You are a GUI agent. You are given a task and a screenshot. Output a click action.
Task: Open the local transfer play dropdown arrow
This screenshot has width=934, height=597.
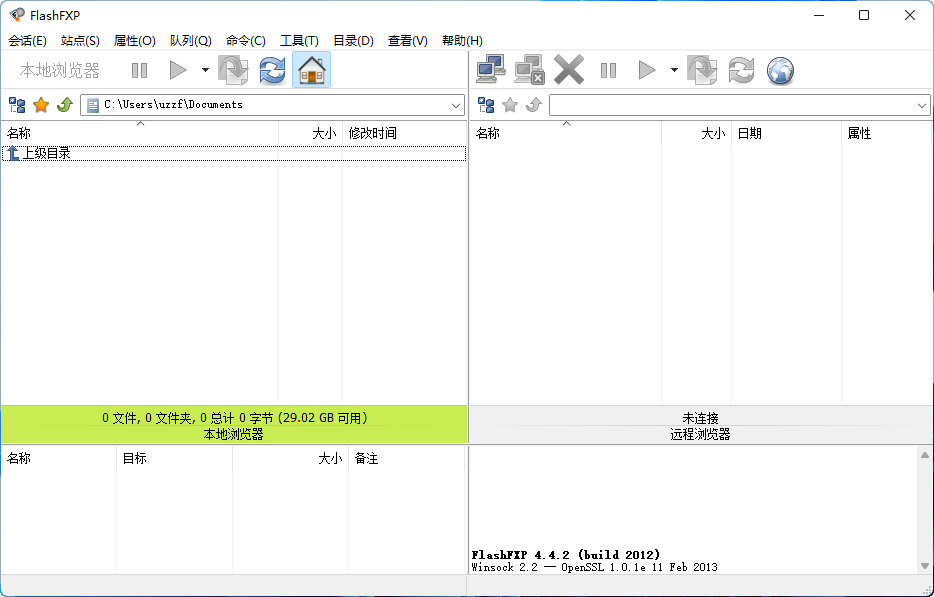[206, 70]
